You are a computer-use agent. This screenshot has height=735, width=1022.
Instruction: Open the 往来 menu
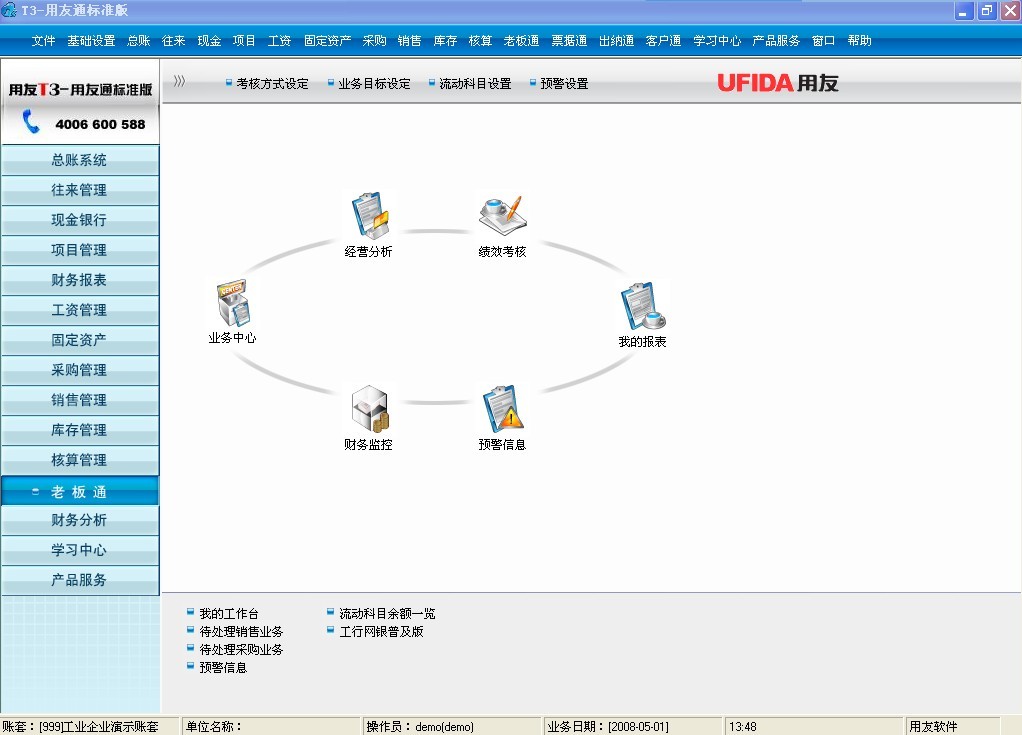pos(173,40)
